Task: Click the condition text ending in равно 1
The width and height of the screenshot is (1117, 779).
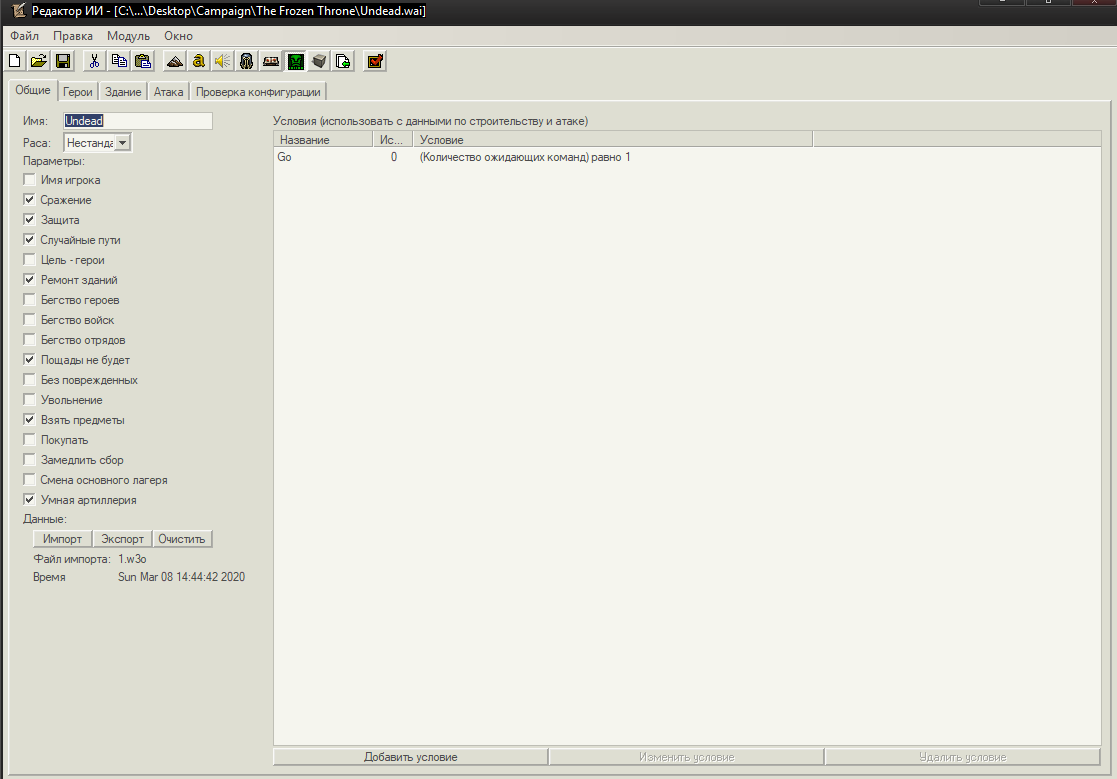Action: point(525,157)
